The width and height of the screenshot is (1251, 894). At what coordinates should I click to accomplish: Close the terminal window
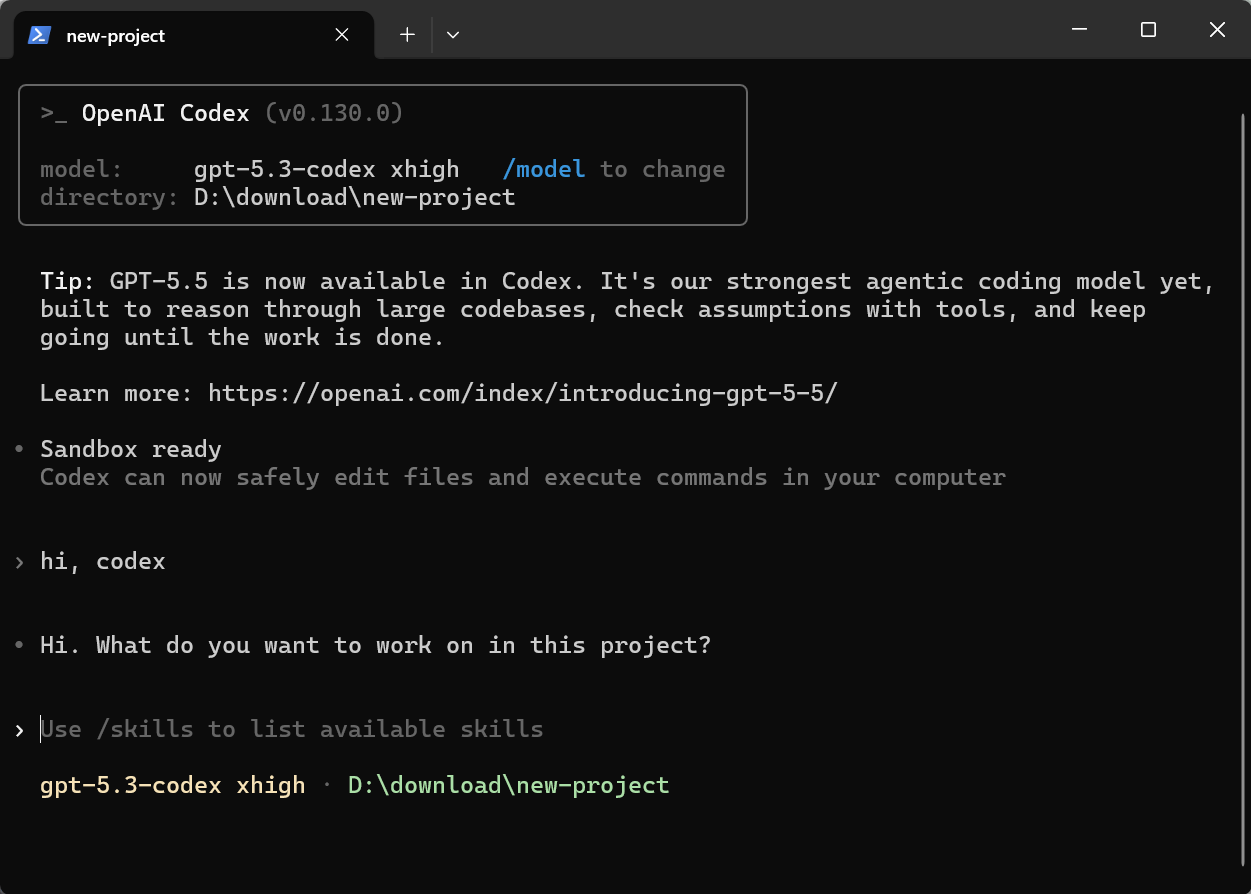click(1217, 30)
